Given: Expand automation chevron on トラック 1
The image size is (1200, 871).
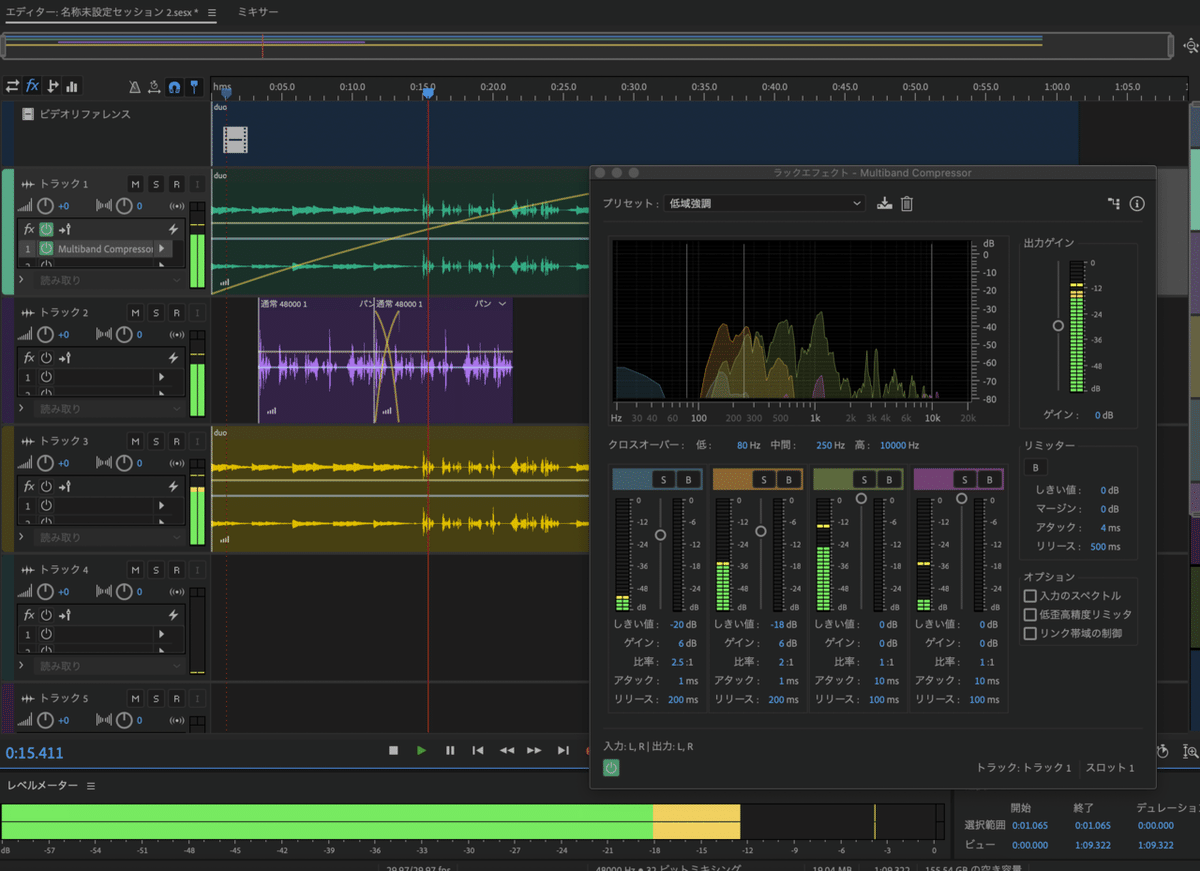Looking at the screenshot, I should coord(21,279).
